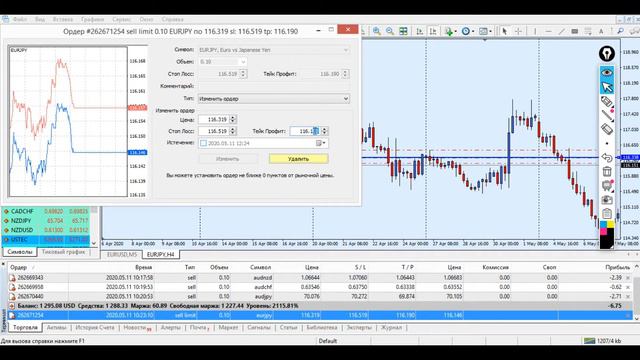Click the modify Take Profit input field
Screen dimensions: 640x360
click(305, 131)
